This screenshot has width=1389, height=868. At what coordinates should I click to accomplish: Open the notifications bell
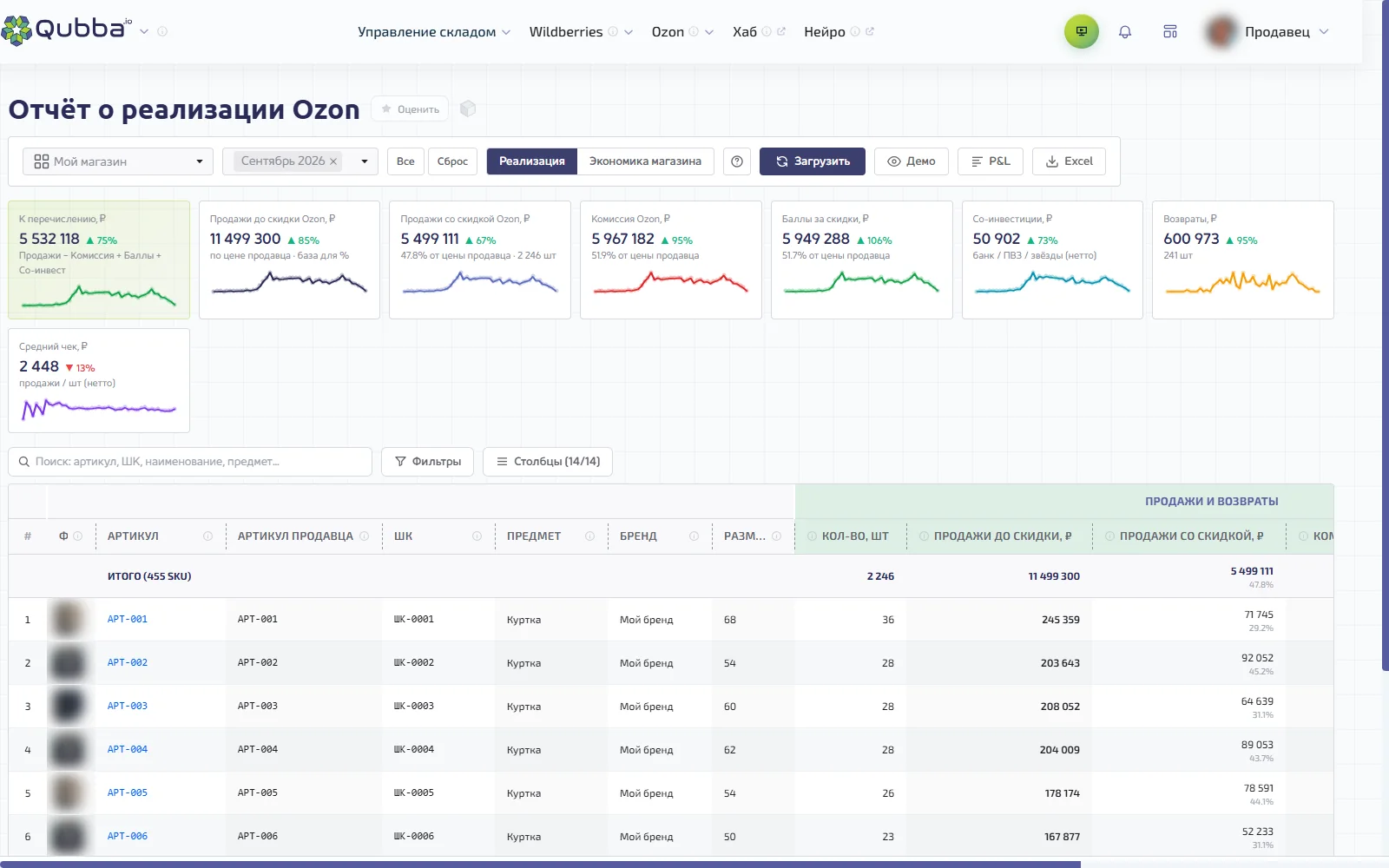click(1125, 32)
